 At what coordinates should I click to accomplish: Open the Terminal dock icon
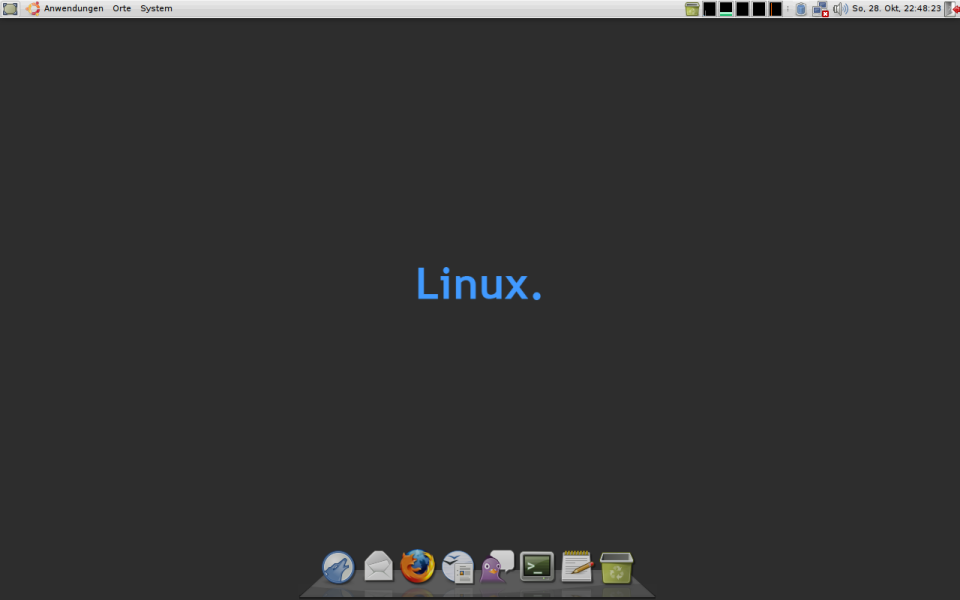pos(537,566)
